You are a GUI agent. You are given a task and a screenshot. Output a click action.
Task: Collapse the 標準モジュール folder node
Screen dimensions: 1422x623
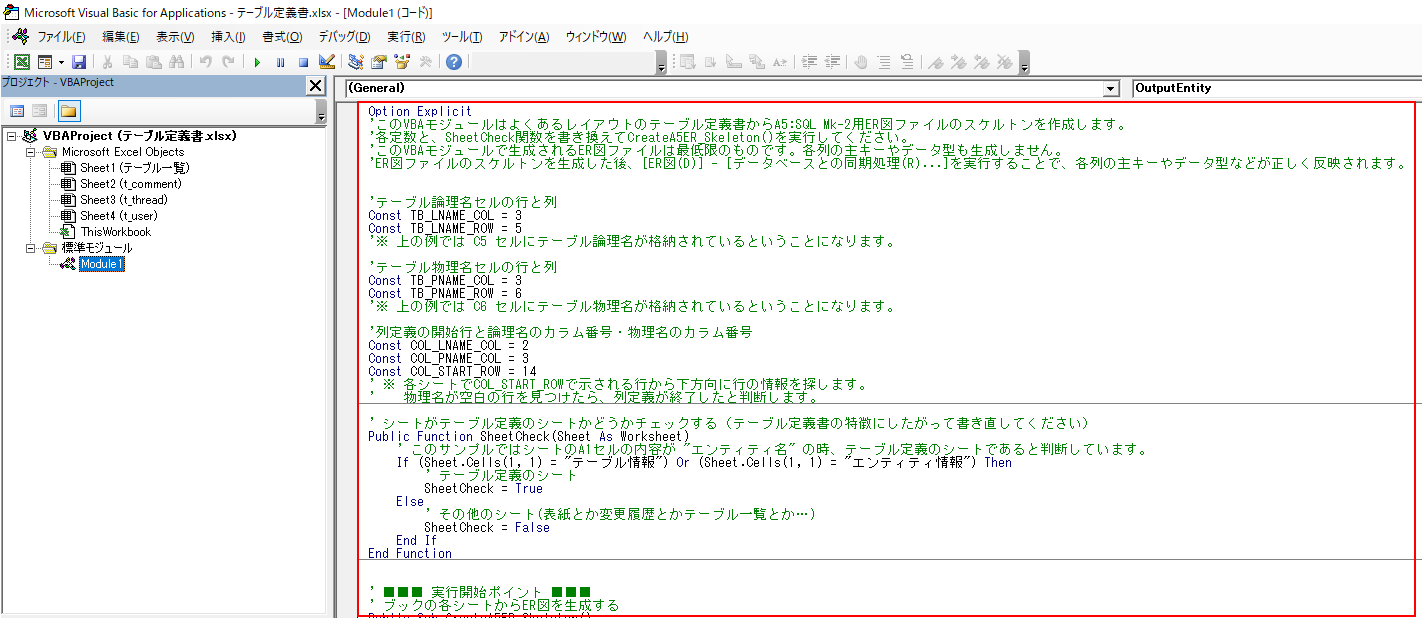click(30, 248)
